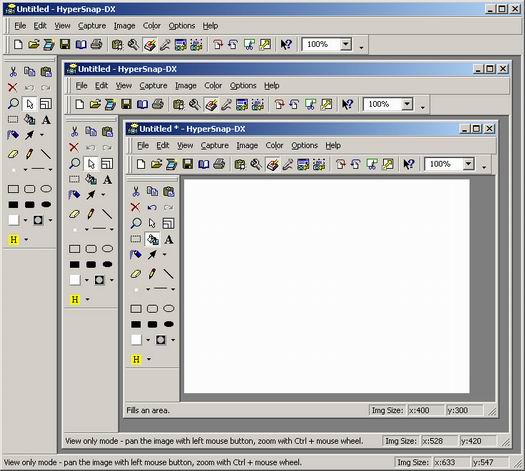The height and width of the screenshot is (471, 525).
Task: Select the Cut scissors in outermost left toolbar
Action: pos(13,72)
